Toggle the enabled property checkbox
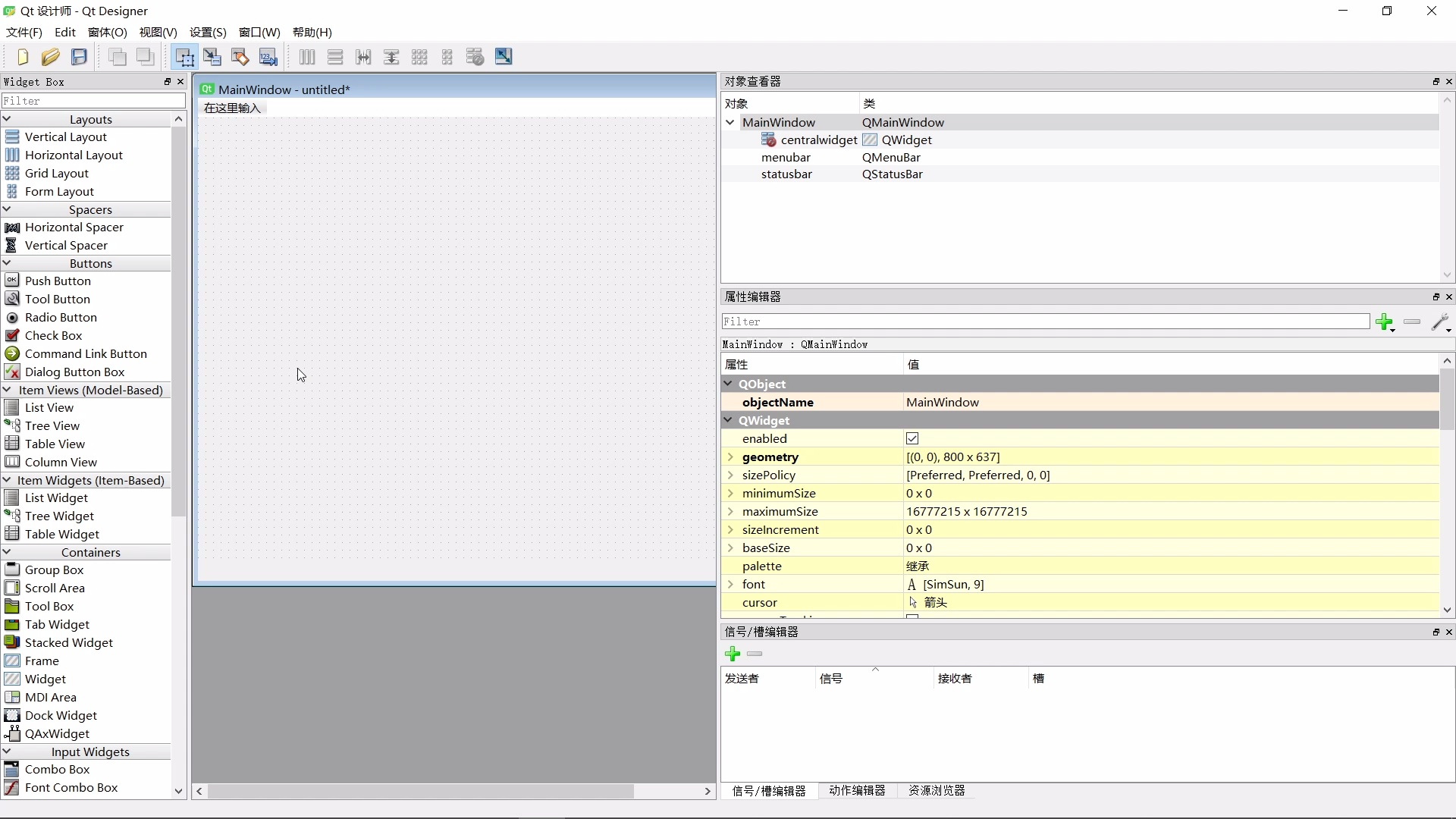1456x819 pixels. (x=912, y=438)
